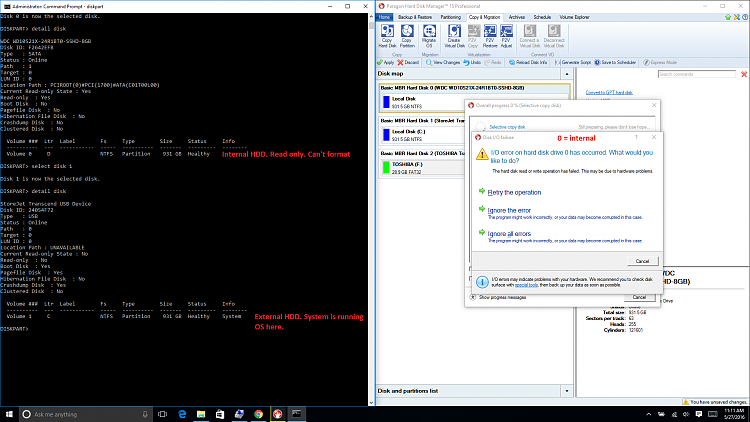Click the taskbar clock showing 11:11 AM
The image size is (750, 422).
[x=734, y=414]
